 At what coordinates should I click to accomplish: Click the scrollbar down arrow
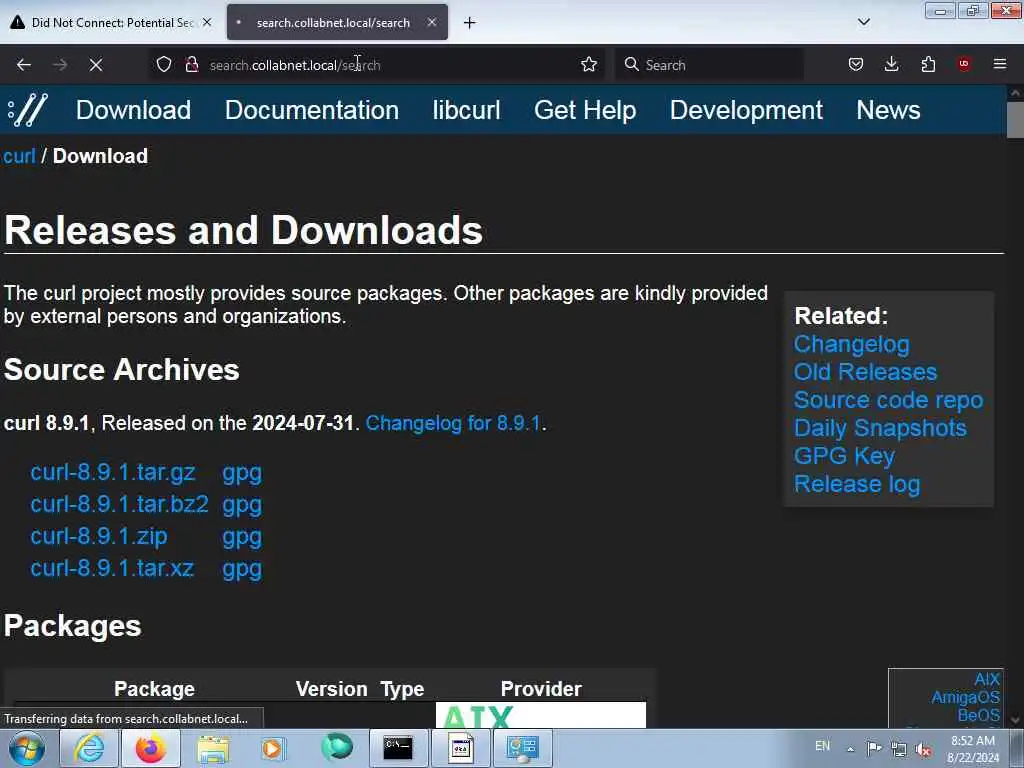1015,720
